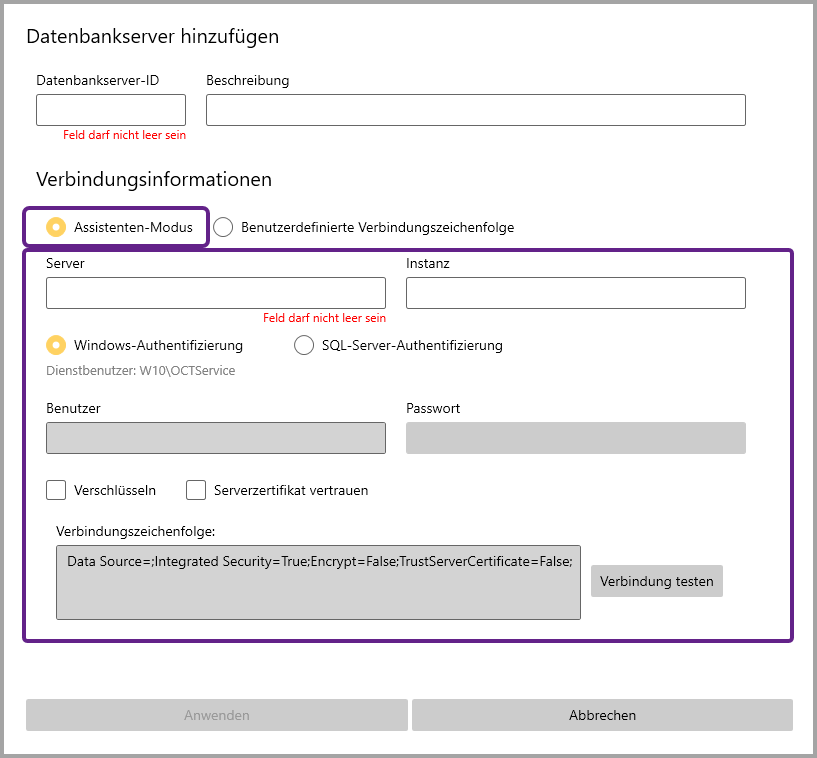This screenshot has width=817, height=758.
Task: Cancel the dialog with Abbrechen
Action: (x=602, y=715)
